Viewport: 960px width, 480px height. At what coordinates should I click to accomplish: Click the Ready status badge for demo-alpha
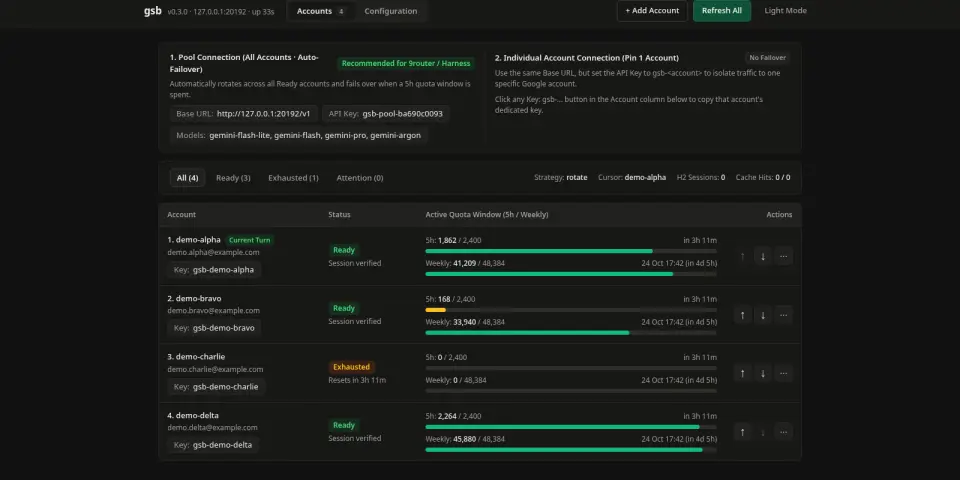coord(344,250)
